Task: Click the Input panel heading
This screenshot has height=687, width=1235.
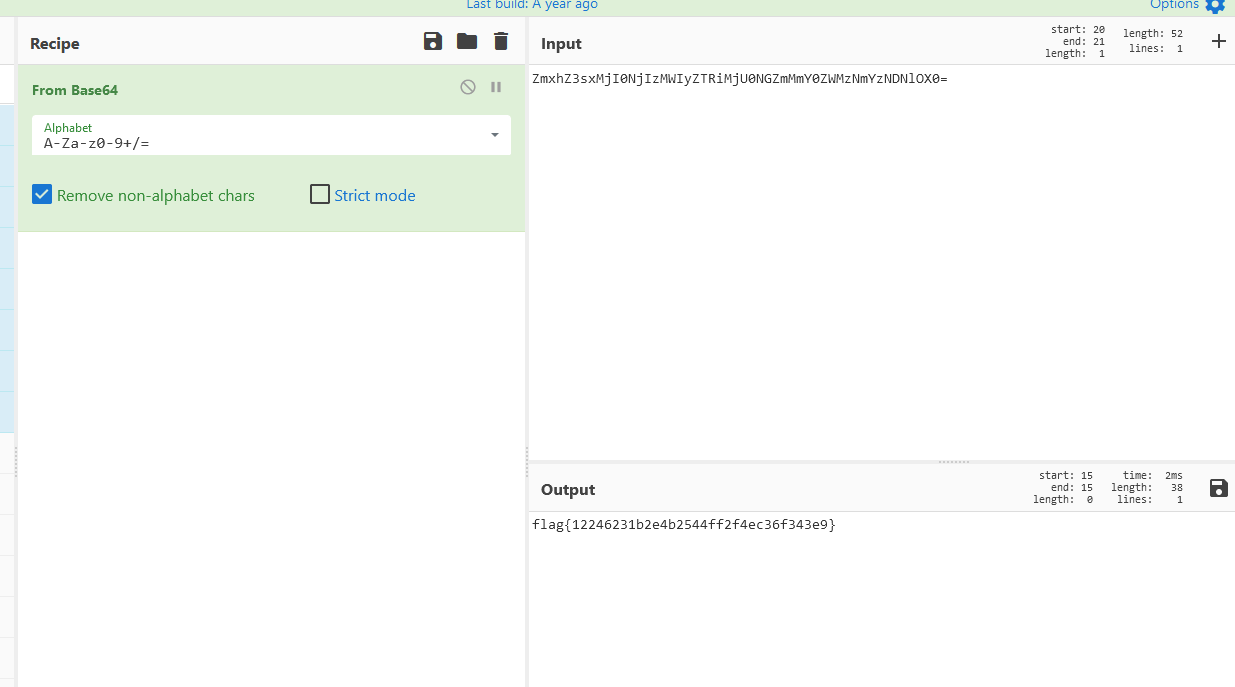Action: (x=561, y=44)
